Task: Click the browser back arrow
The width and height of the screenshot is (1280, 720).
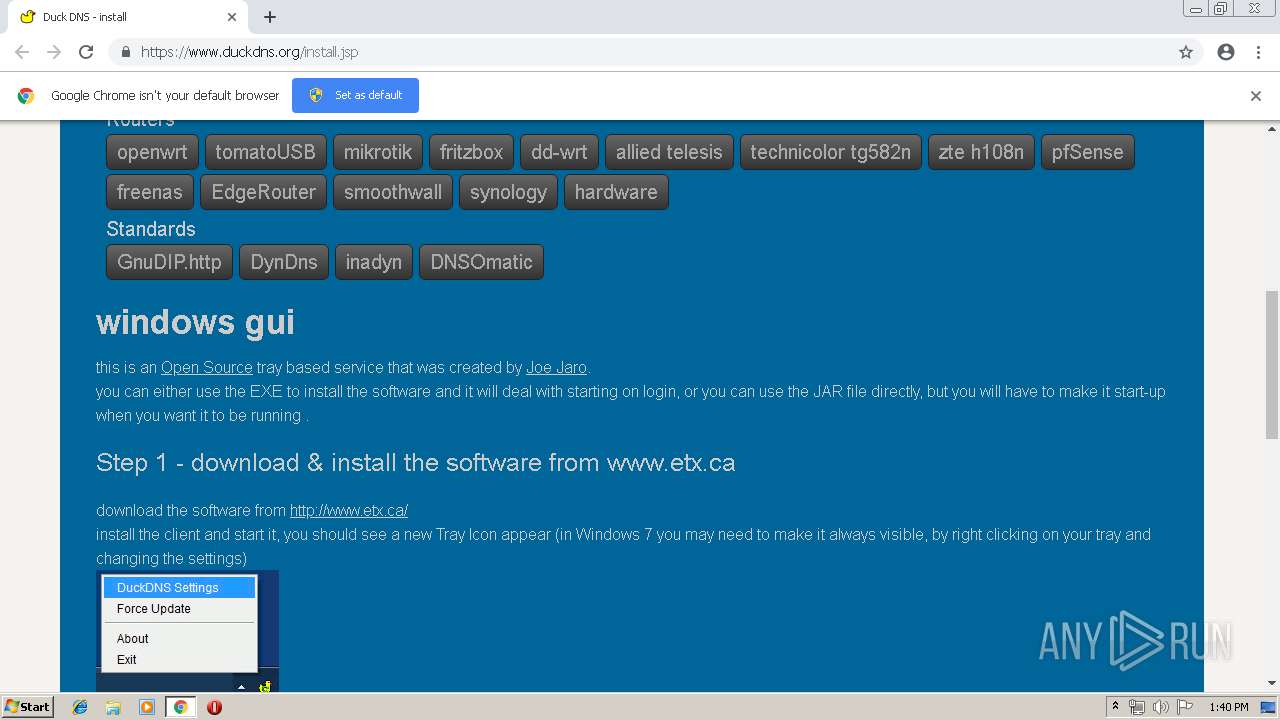Action: coord(22,52)
